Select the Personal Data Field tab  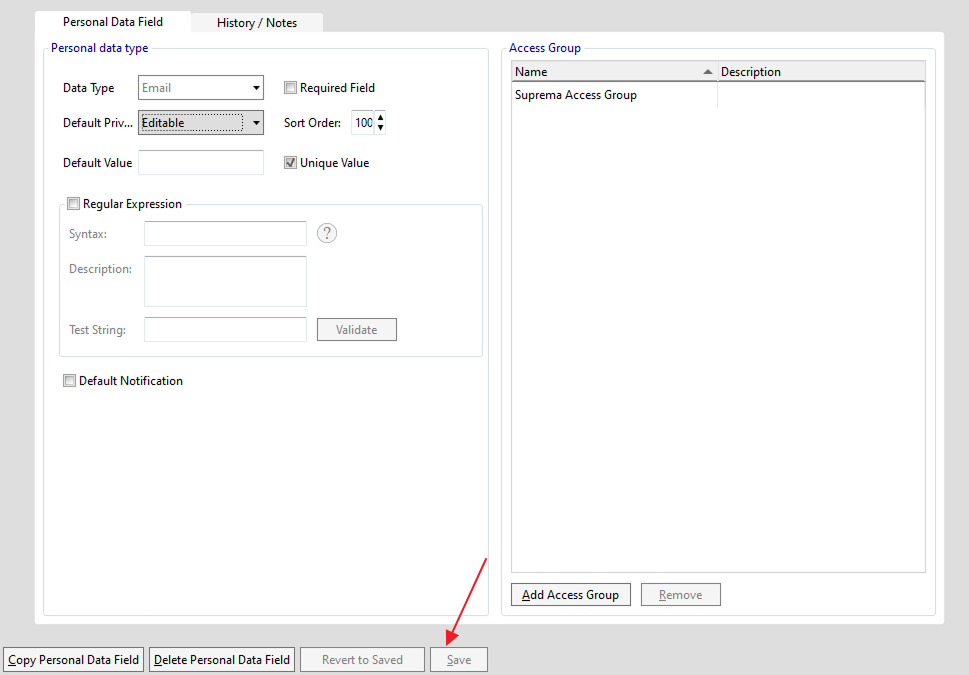click(112, 22)
